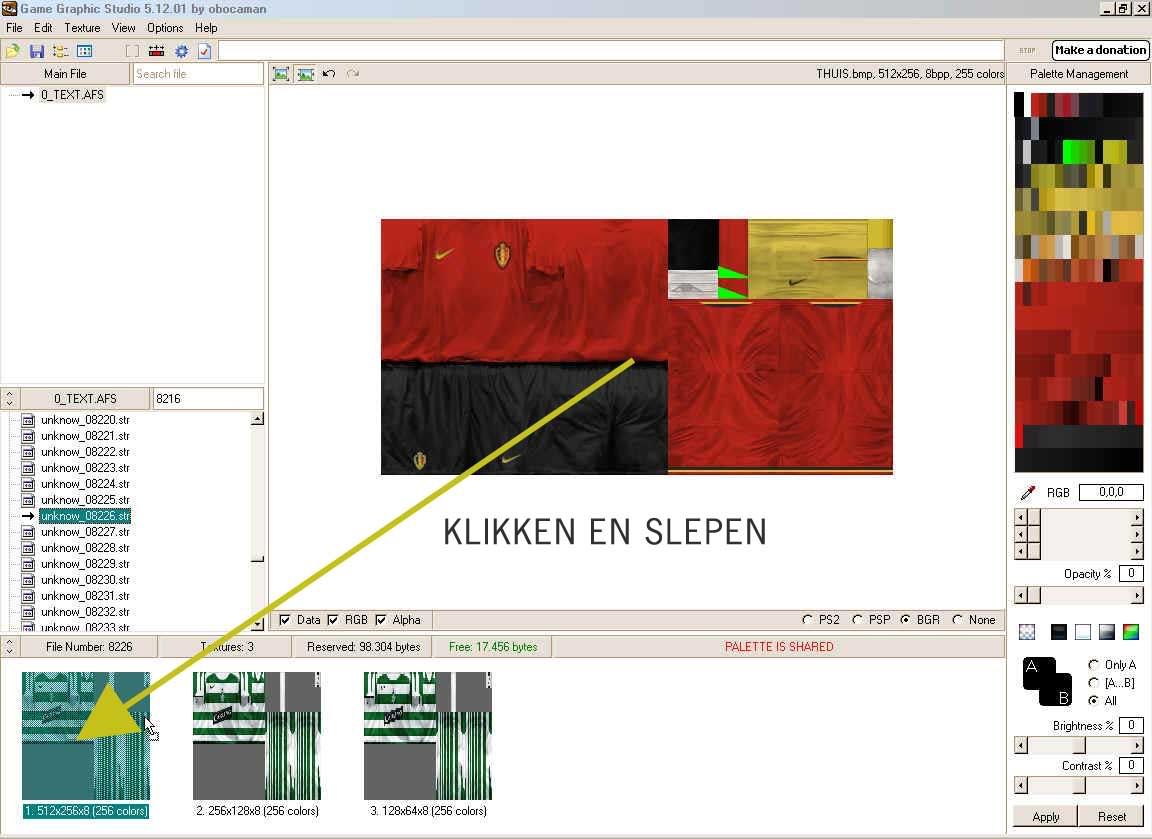1152x839 pixels.
Task: Click the second image stretch view icon
Action: tap(306, 73)
